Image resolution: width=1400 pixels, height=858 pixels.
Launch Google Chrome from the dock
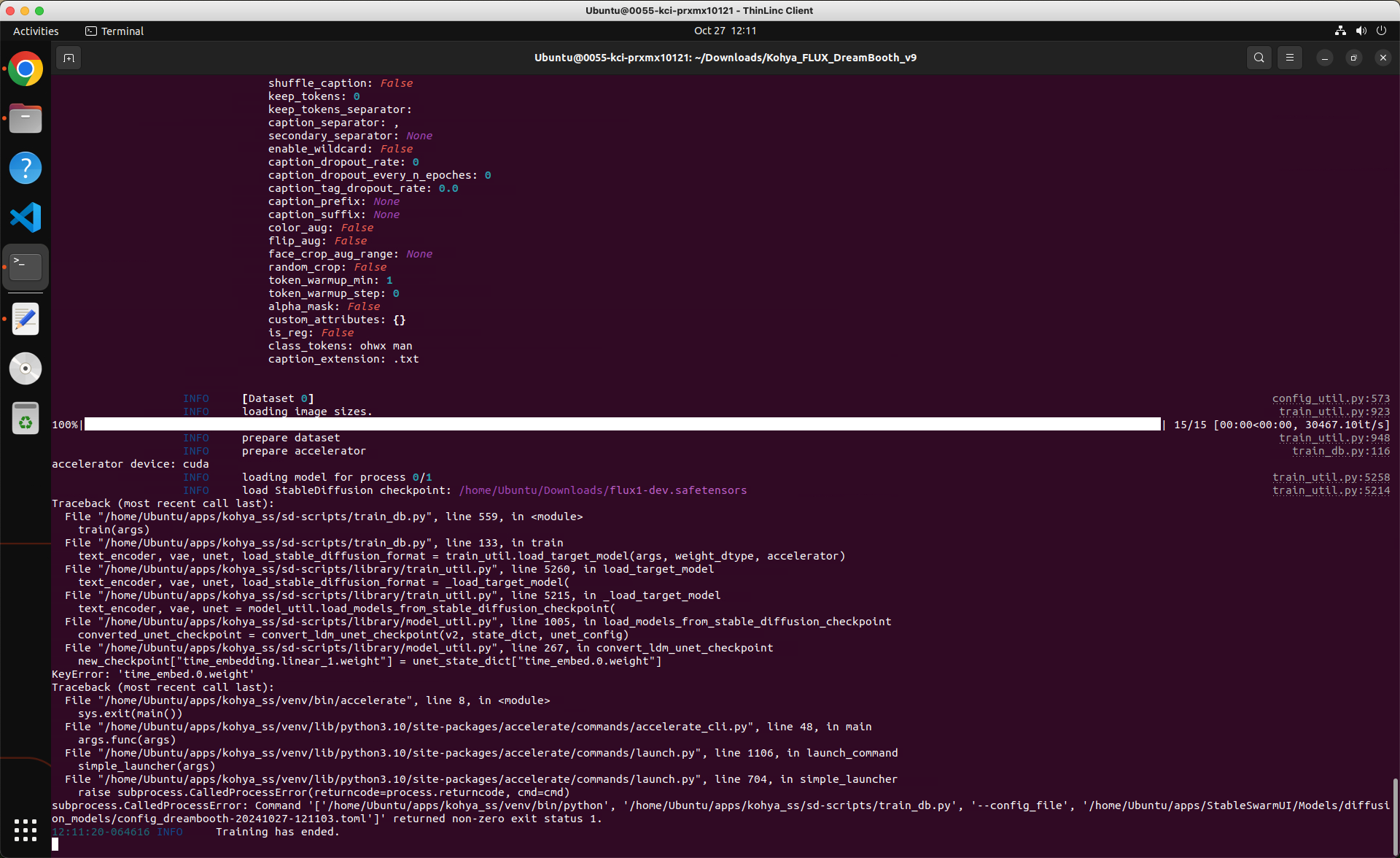pos(26,69)
